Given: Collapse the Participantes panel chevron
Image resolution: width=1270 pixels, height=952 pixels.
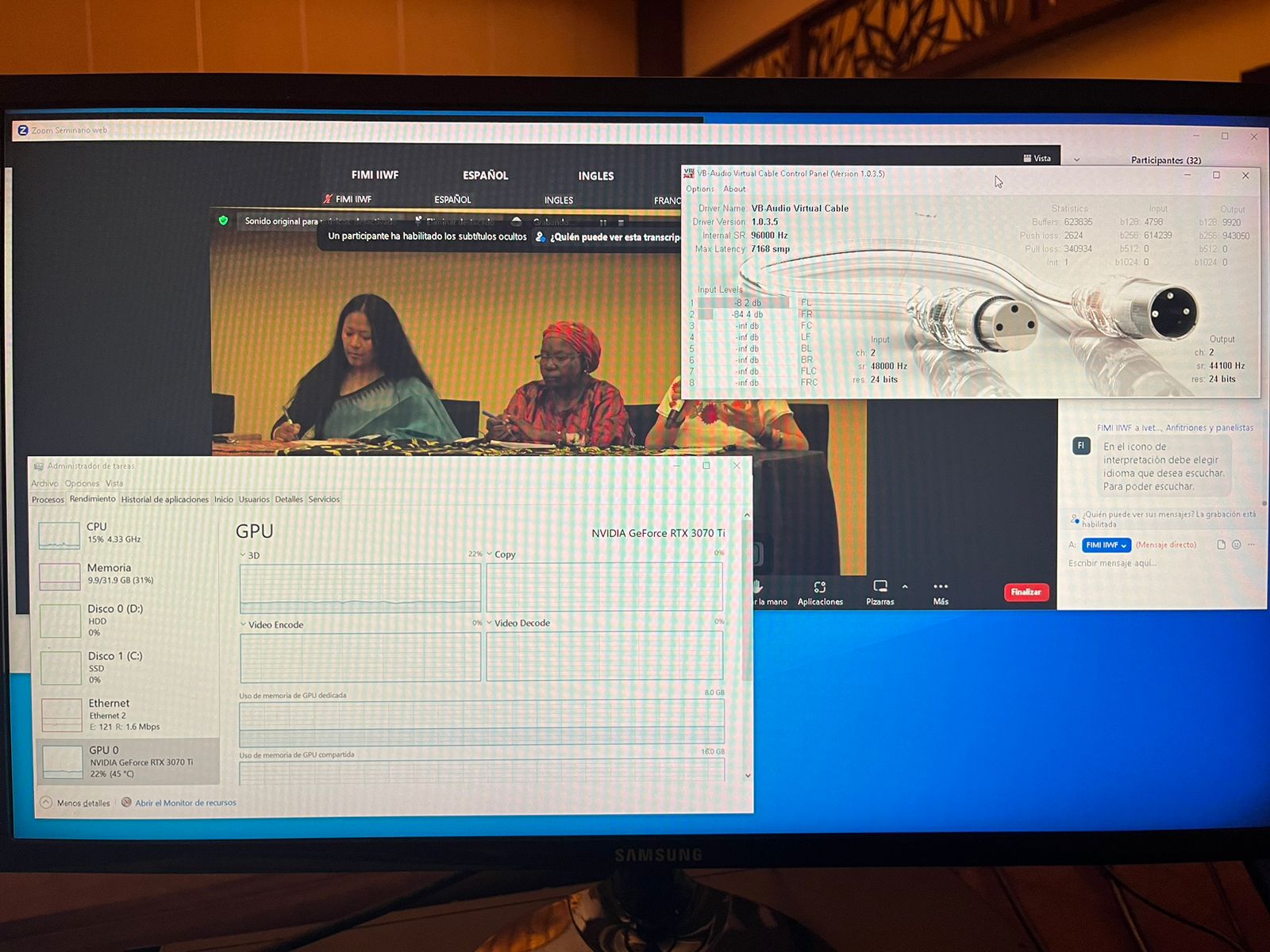Looking at the screenshot, I should pyautogui.click(x=1077, y=159).
